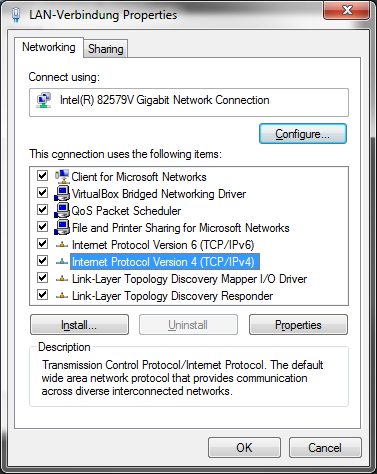Switch to the Sharing tab
The width and height of the screenshot is (377, 474).
(106, 49)
